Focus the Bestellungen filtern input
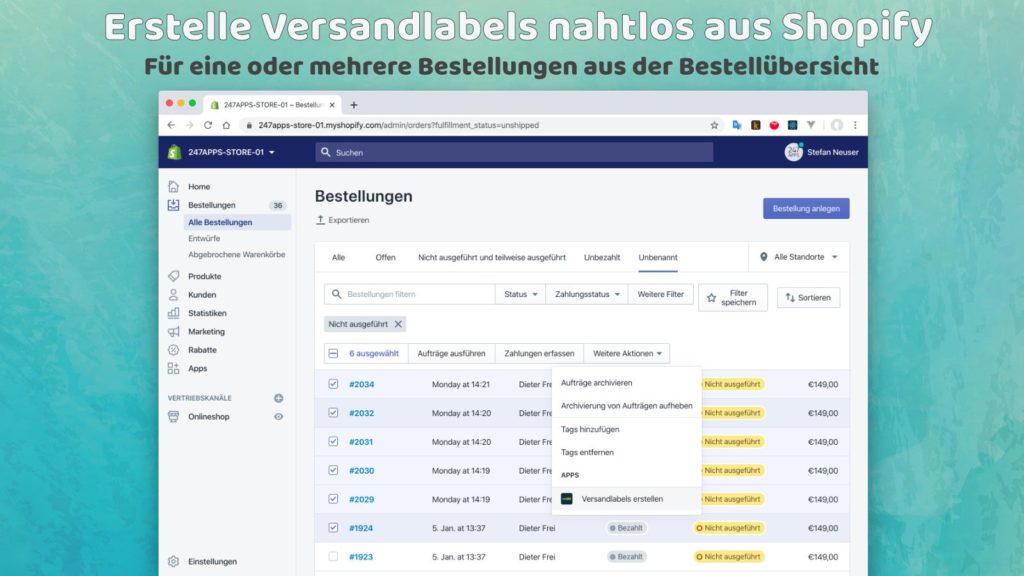The image size is (1024, 576). 409,295
